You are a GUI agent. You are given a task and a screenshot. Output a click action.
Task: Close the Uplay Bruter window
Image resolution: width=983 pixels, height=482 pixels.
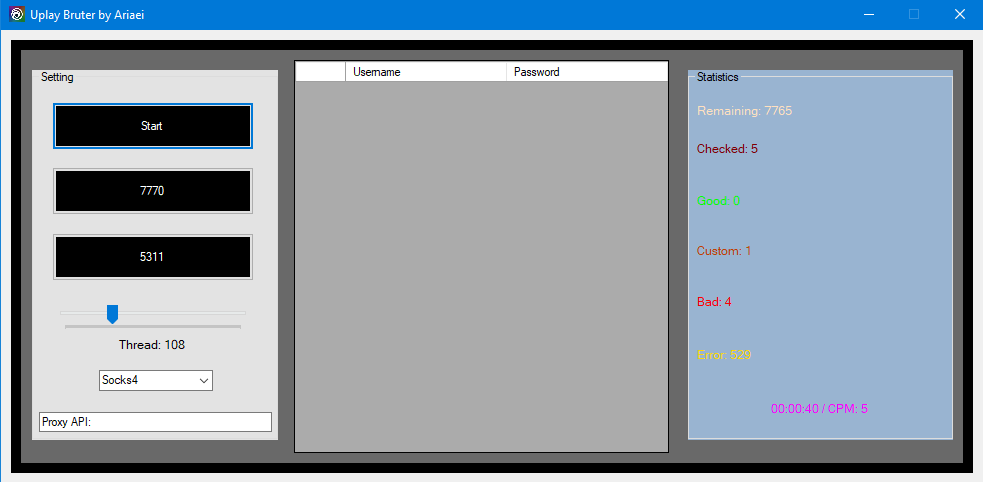(x=960, y=14)
